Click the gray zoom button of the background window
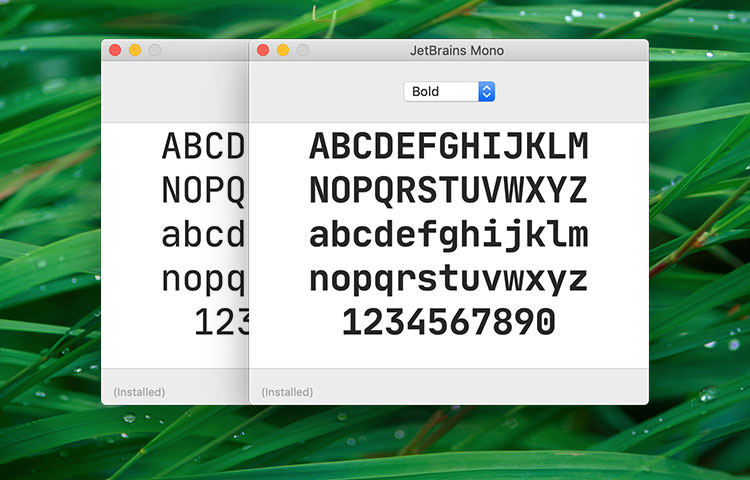The height and width of the screenshot is (480, 750). click(155, 50)
